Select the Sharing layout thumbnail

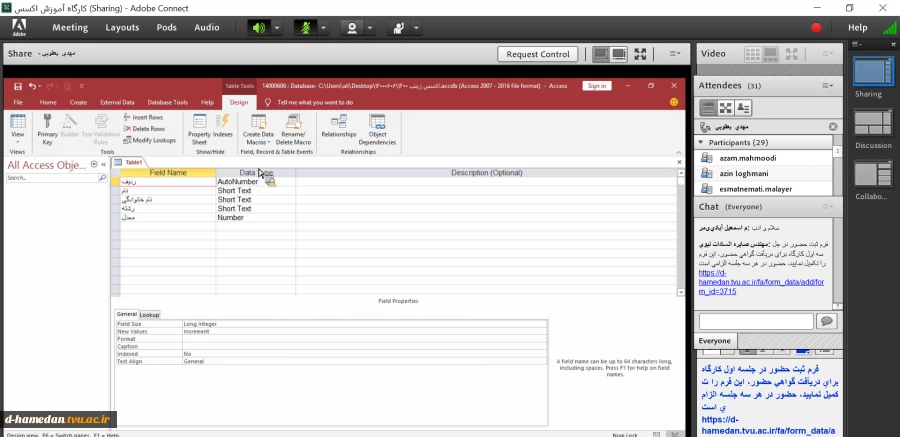(x=873, y=72)
